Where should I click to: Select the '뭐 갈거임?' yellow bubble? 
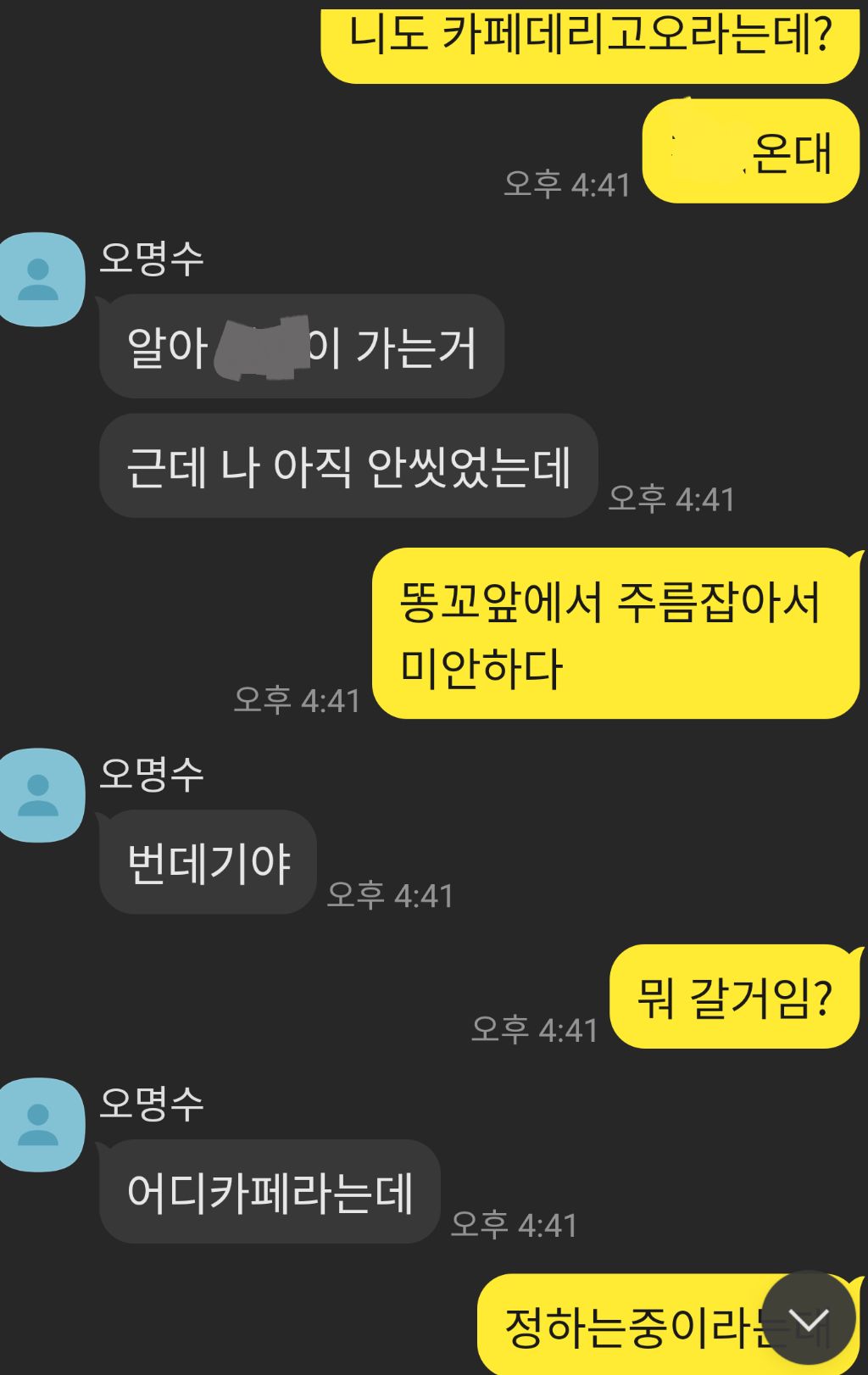[x=735, y=996]
